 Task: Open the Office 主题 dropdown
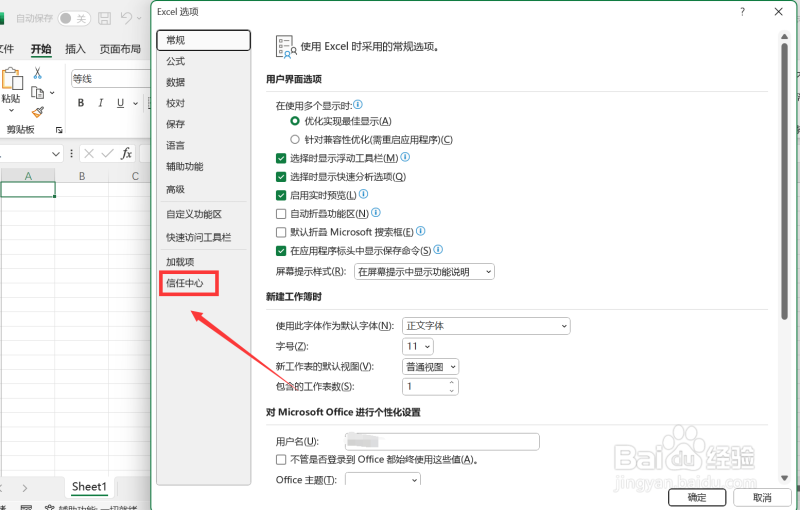click(x=383, y=479)
